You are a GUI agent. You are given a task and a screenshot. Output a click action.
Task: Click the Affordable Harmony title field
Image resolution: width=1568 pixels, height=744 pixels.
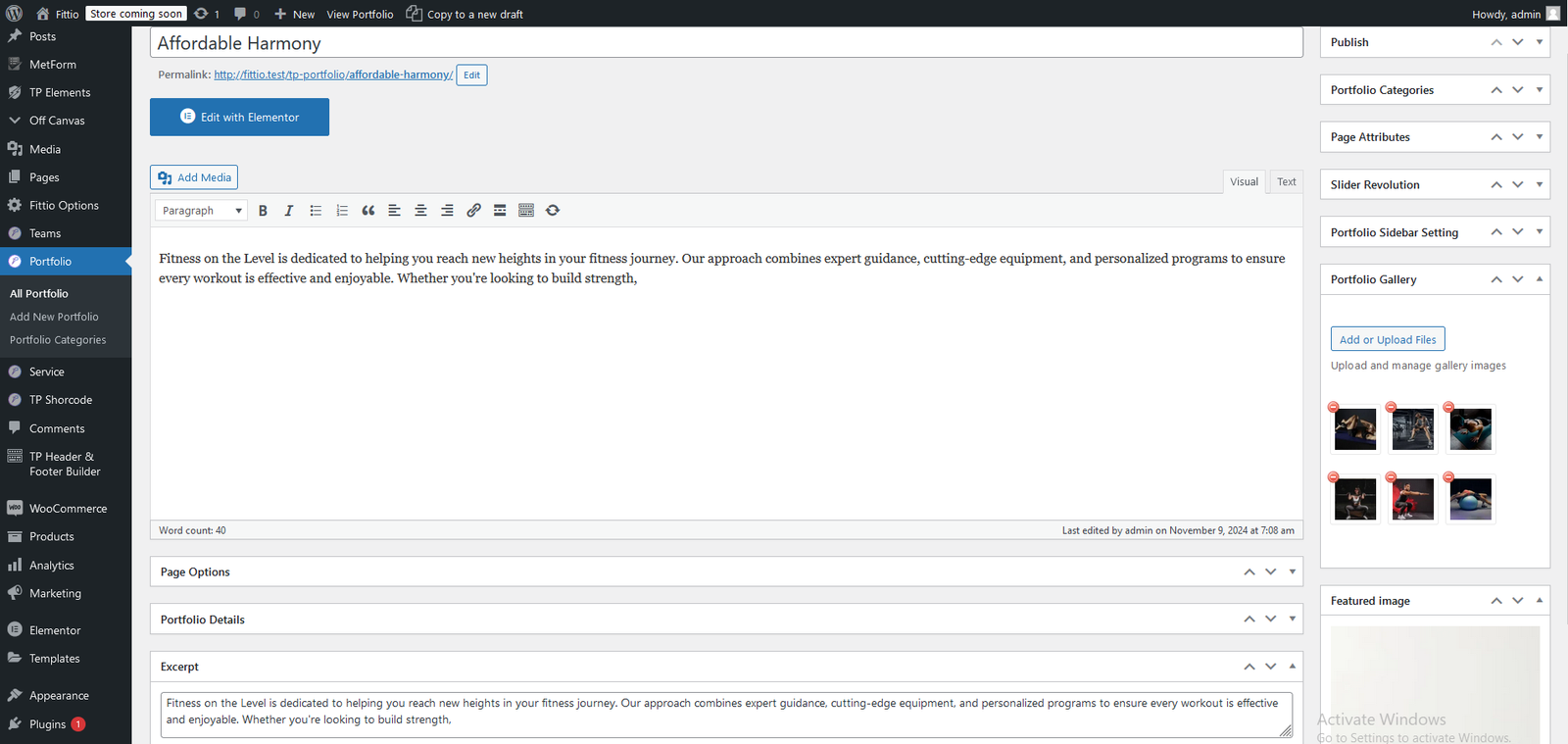tap(725, 43)
